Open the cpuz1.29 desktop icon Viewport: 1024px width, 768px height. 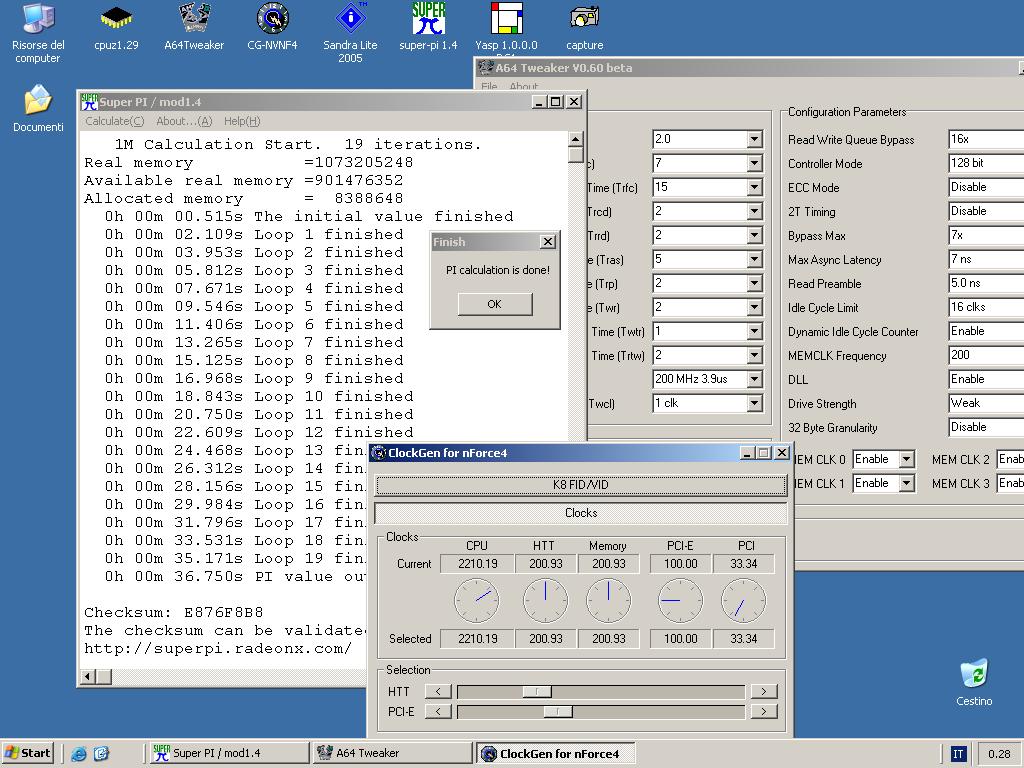[x=116, y=20]
